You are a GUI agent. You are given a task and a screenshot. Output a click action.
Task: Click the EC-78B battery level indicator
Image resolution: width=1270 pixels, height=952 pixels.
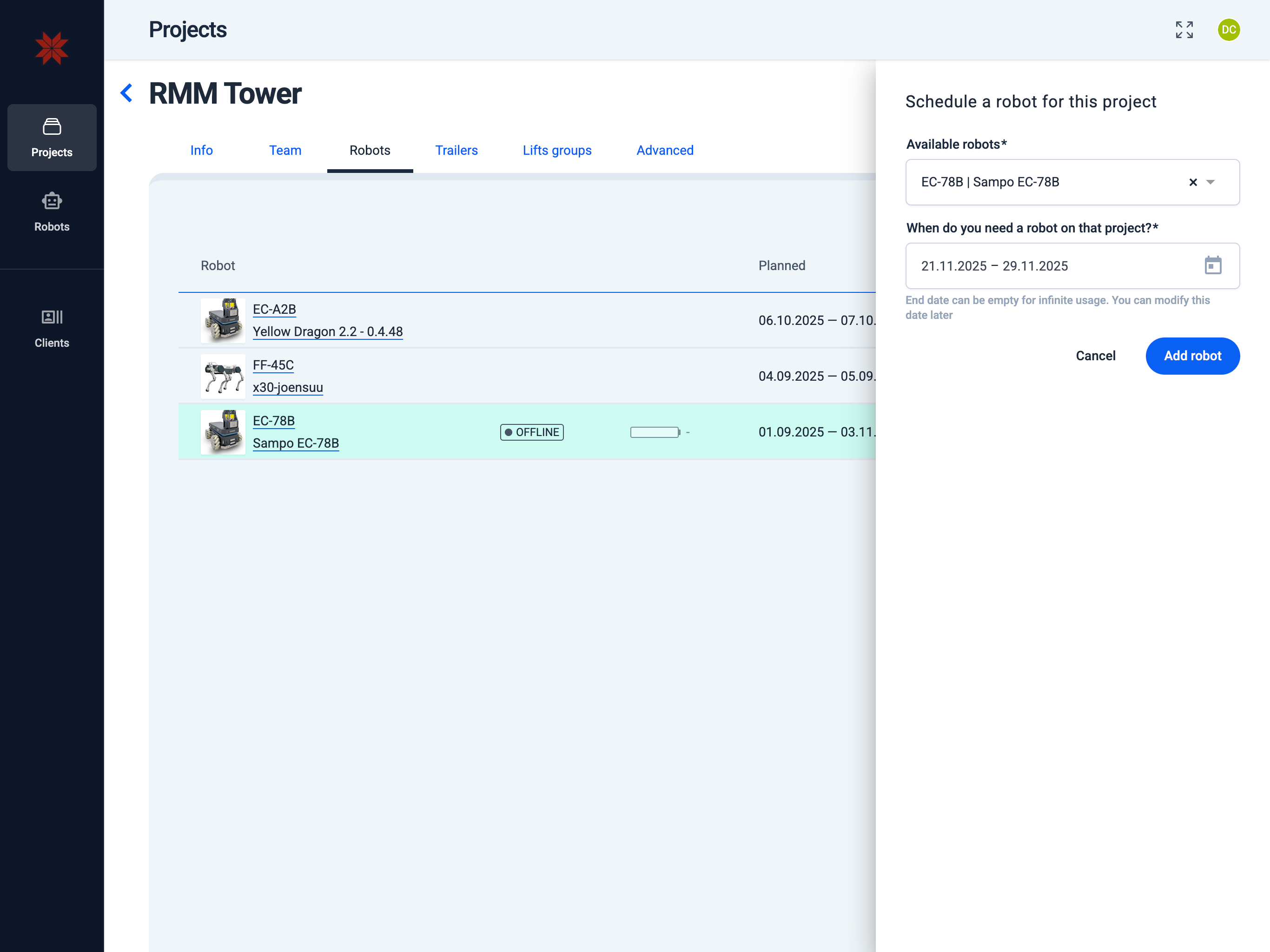(655, 432)
